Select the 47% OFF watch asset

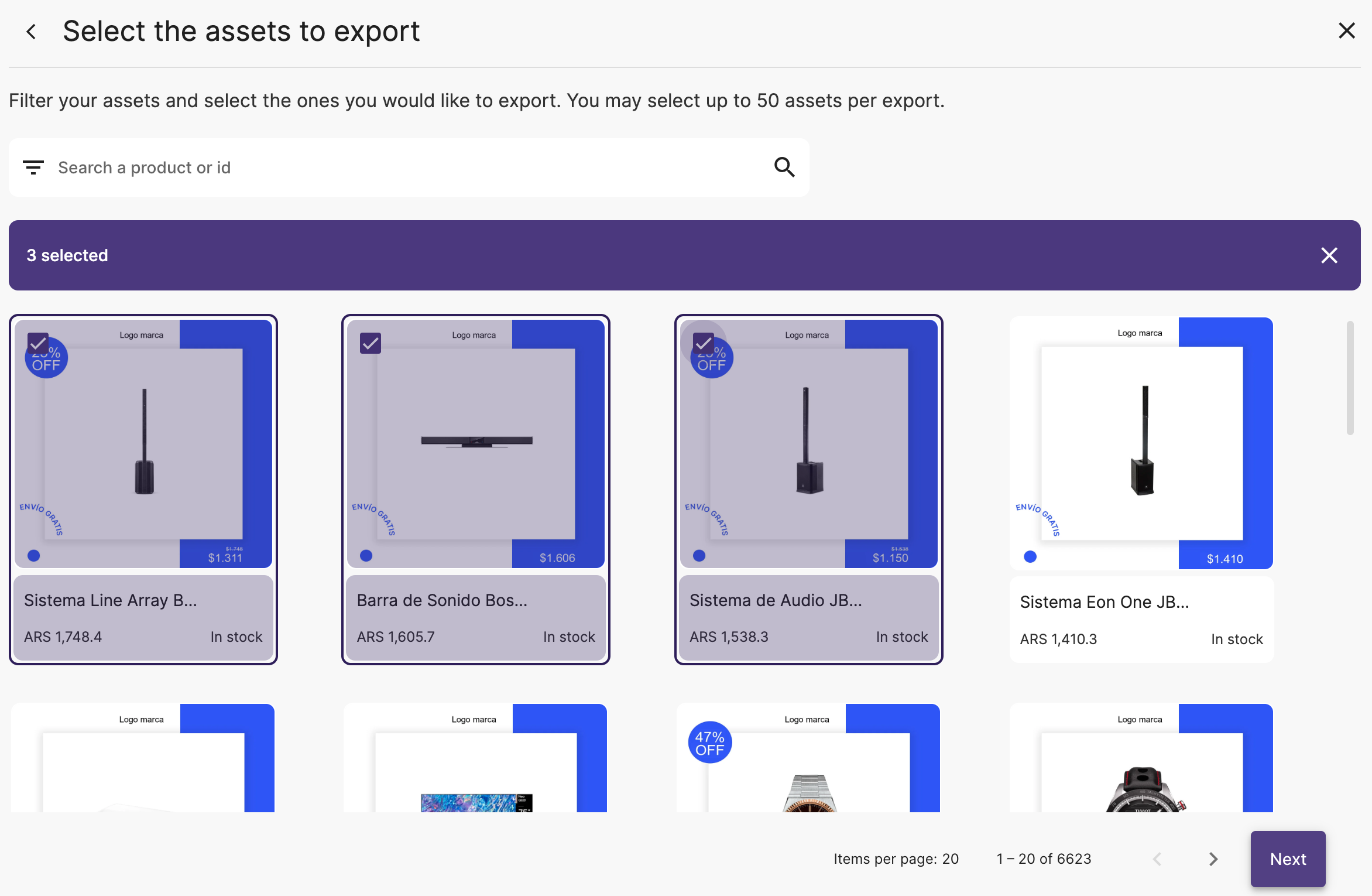pyautogui.click(x=808, y=758)
